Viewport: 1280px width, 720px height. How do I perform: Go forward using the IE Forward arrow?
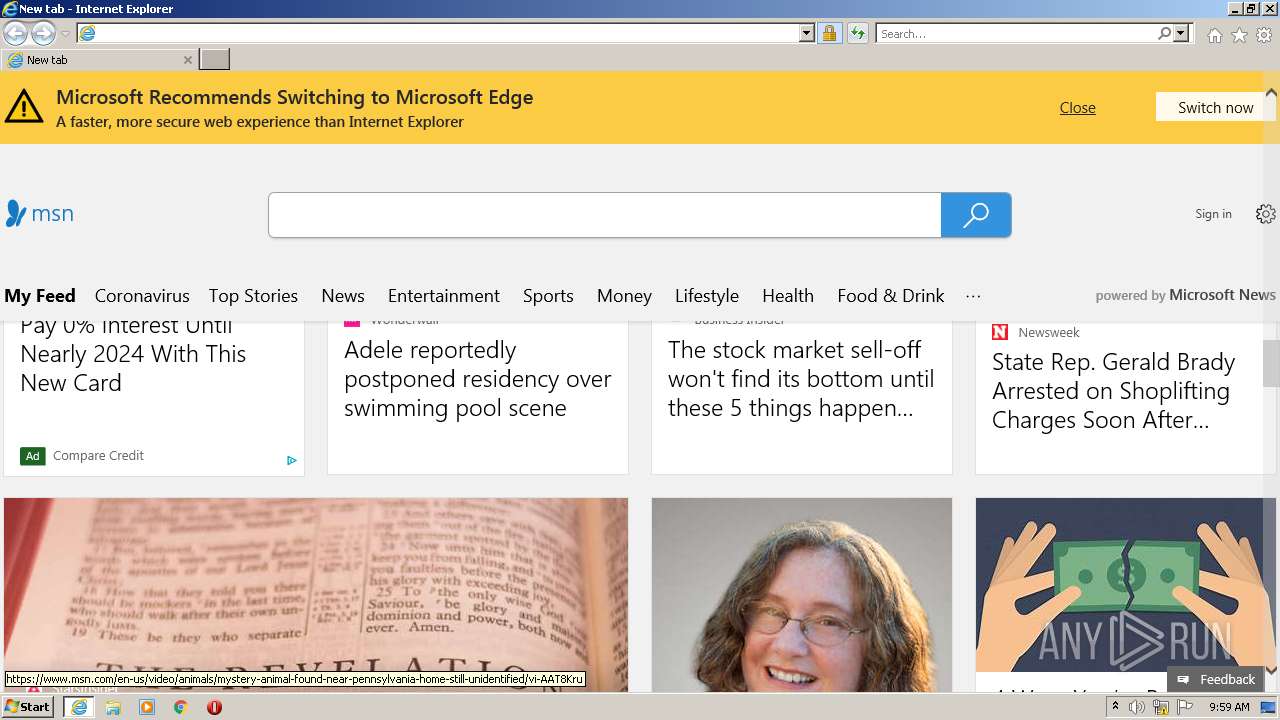(43, 33)
